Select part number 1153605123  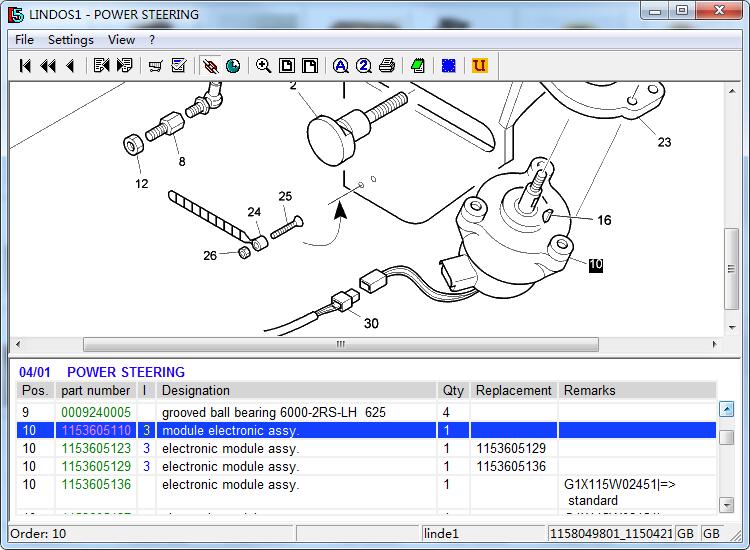coord(96,448)
